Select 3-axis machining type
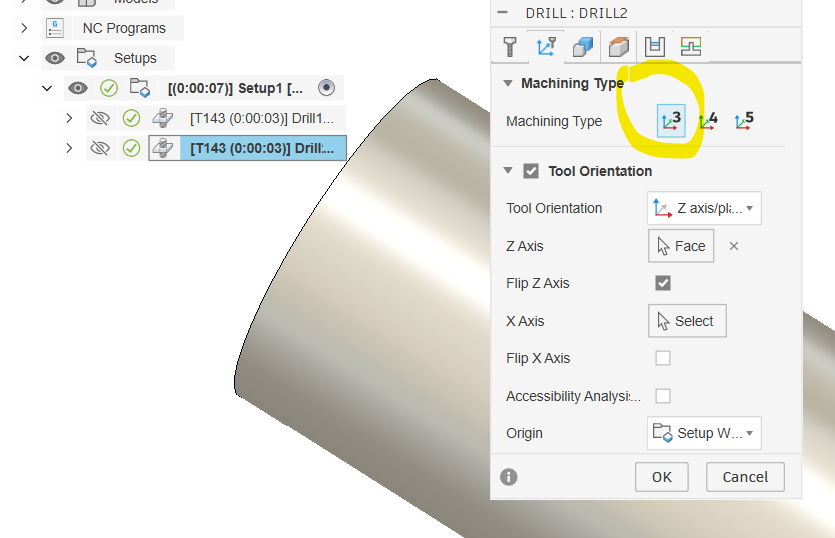Viewport: 835px width, 538px height. (x=671, y=121)
